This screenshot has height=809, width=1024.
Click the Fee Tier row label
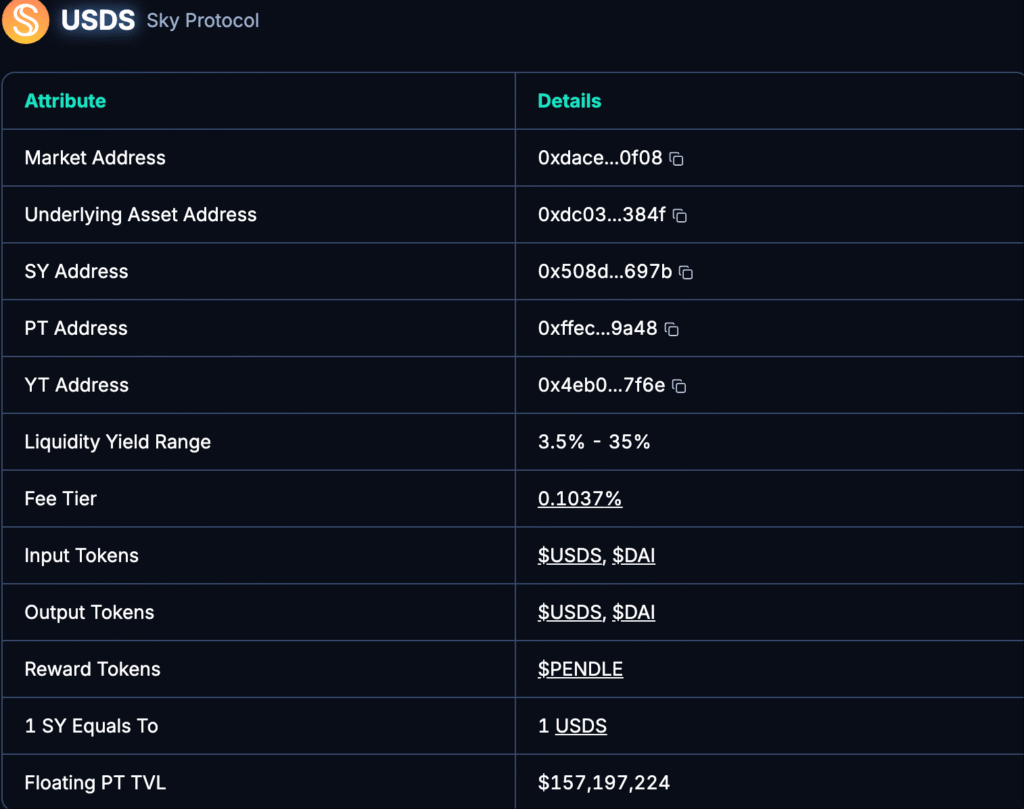(x=61, y=498)
